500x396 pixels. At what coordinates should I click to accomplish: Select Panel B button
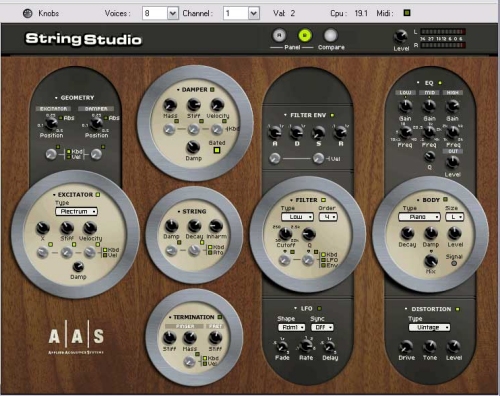(x=305, y=35)
